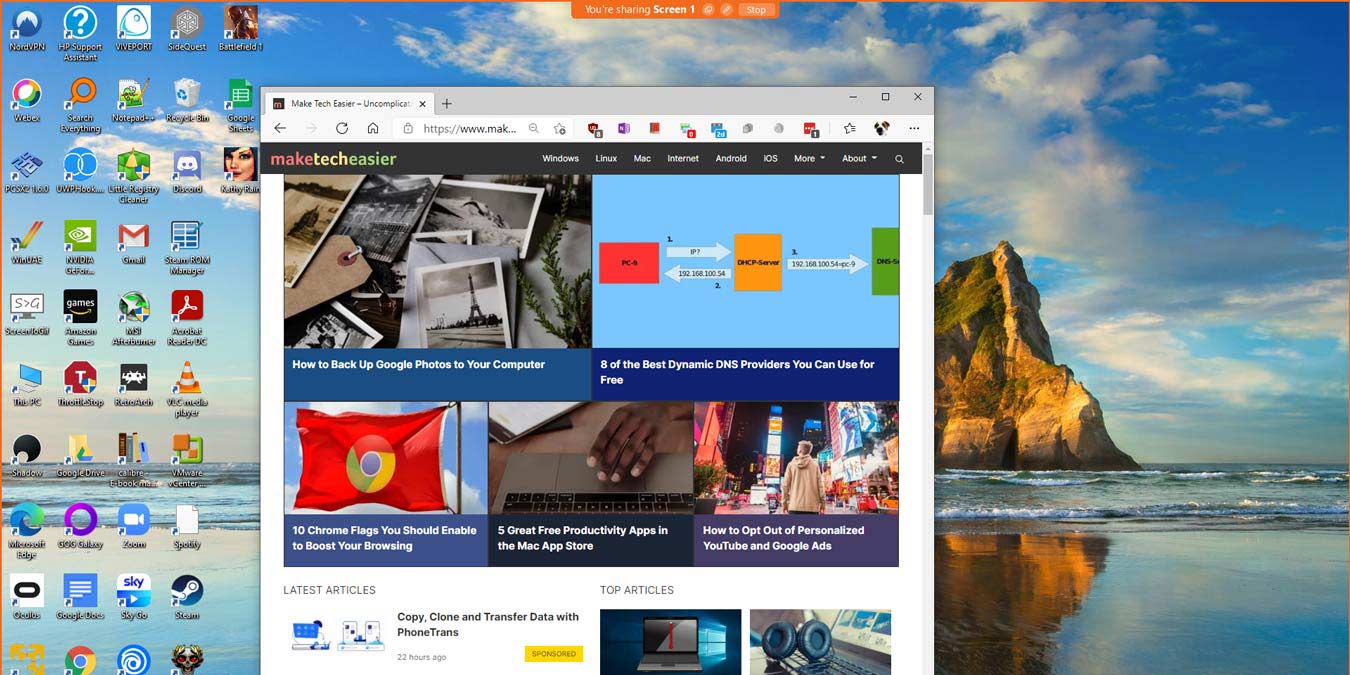1350x675 pixels.
Task: Select the ThrottleStop desktop shortcut
Action: click(80, 382)
